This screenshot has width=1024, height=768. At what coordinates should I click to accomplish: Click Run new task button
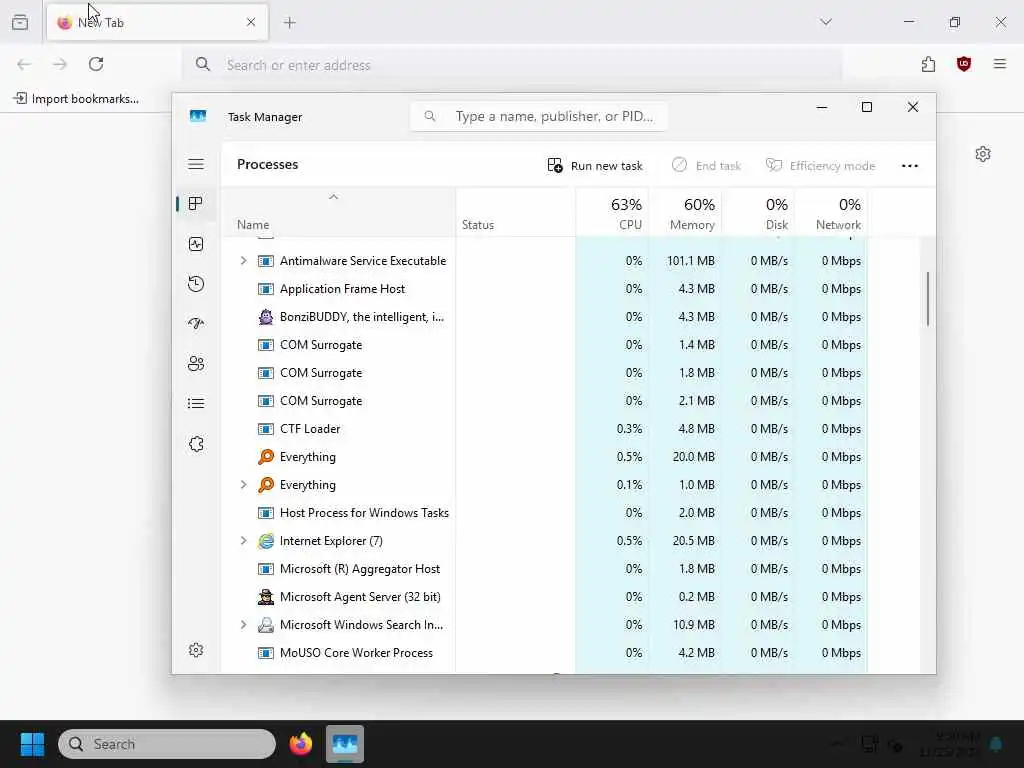point(594,166)
